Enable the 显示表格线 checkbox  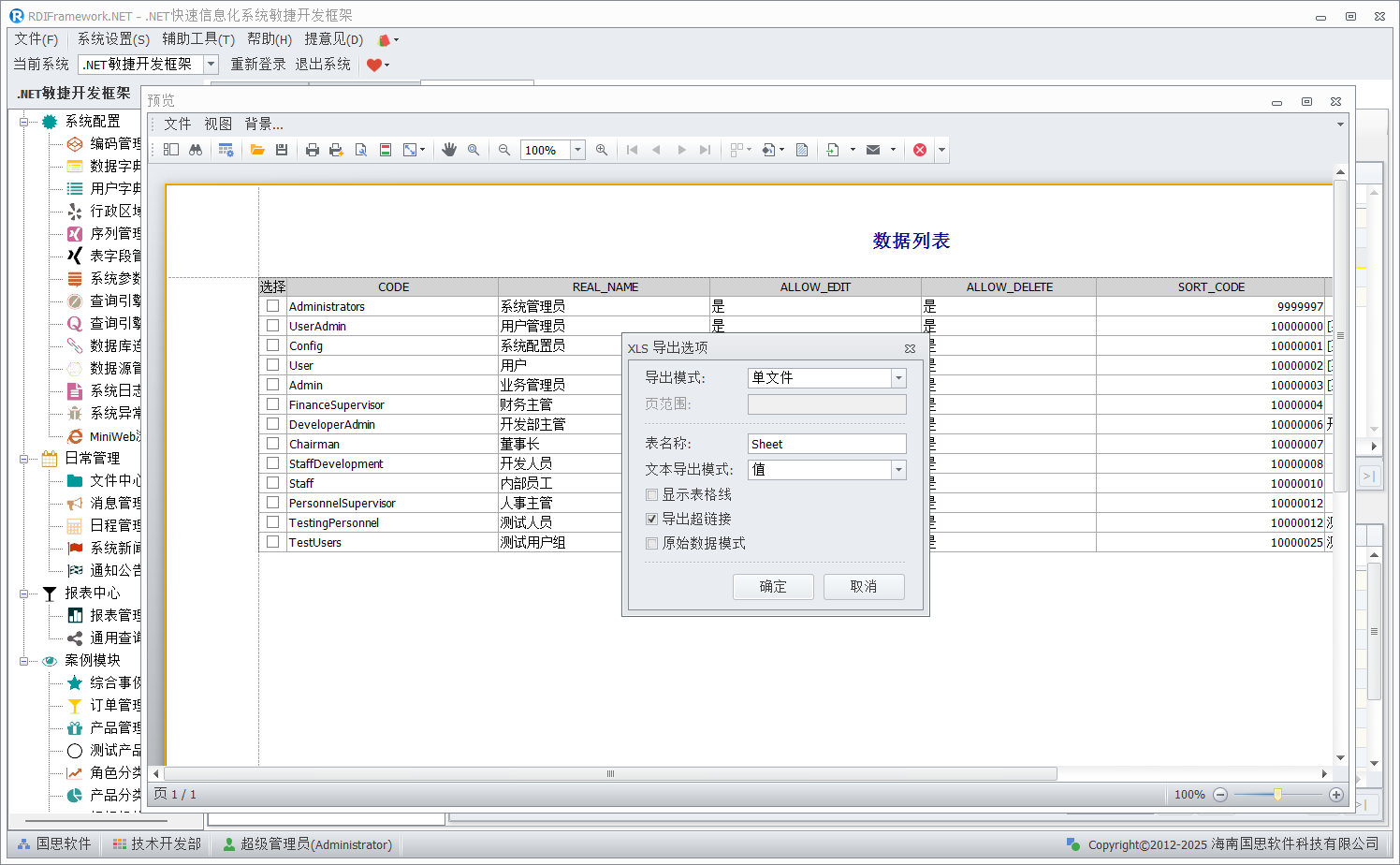click(x=652, y=495)
